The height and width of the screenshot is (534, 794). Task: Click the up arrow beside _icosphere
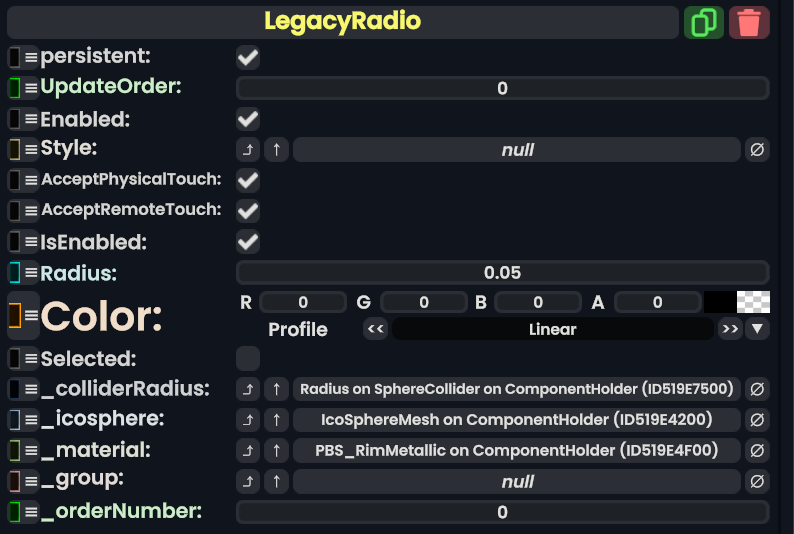pos(278,419)
